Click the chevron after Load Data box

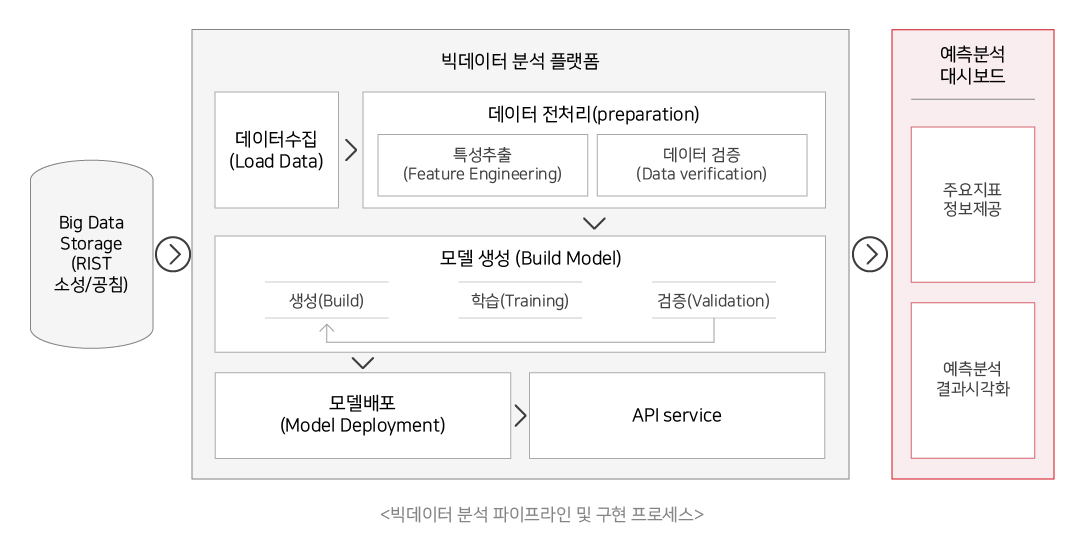pyautogui.click(x=352, y=150)
